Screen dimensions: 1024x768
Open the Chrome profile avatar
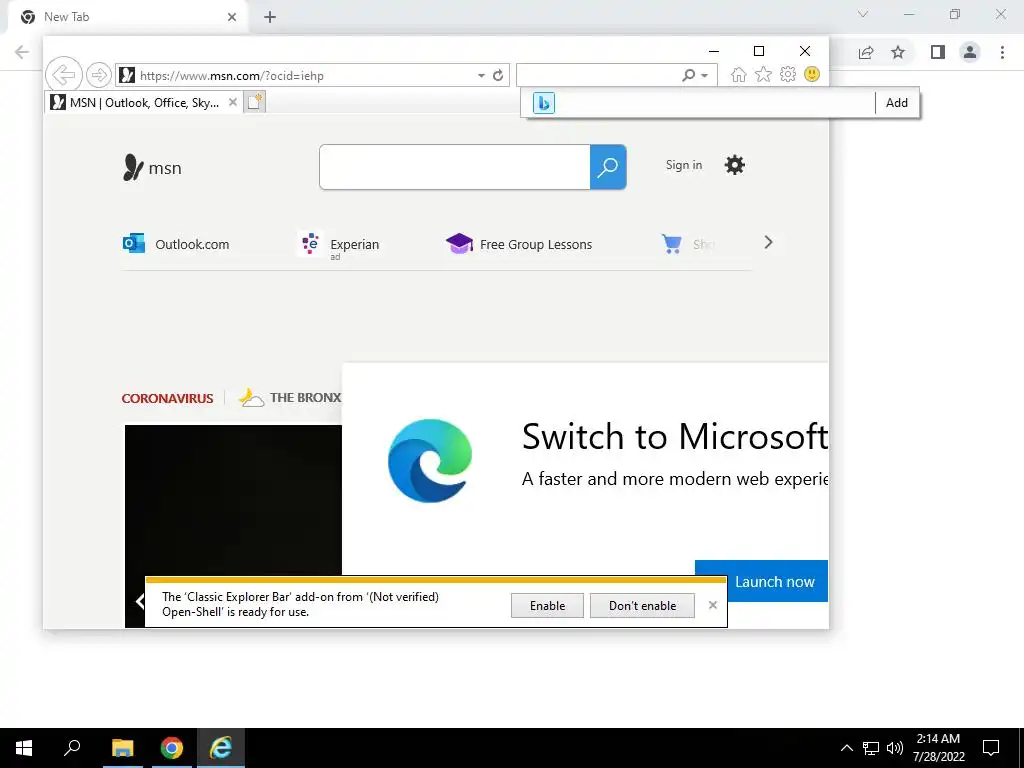click(x=970, y=52)
